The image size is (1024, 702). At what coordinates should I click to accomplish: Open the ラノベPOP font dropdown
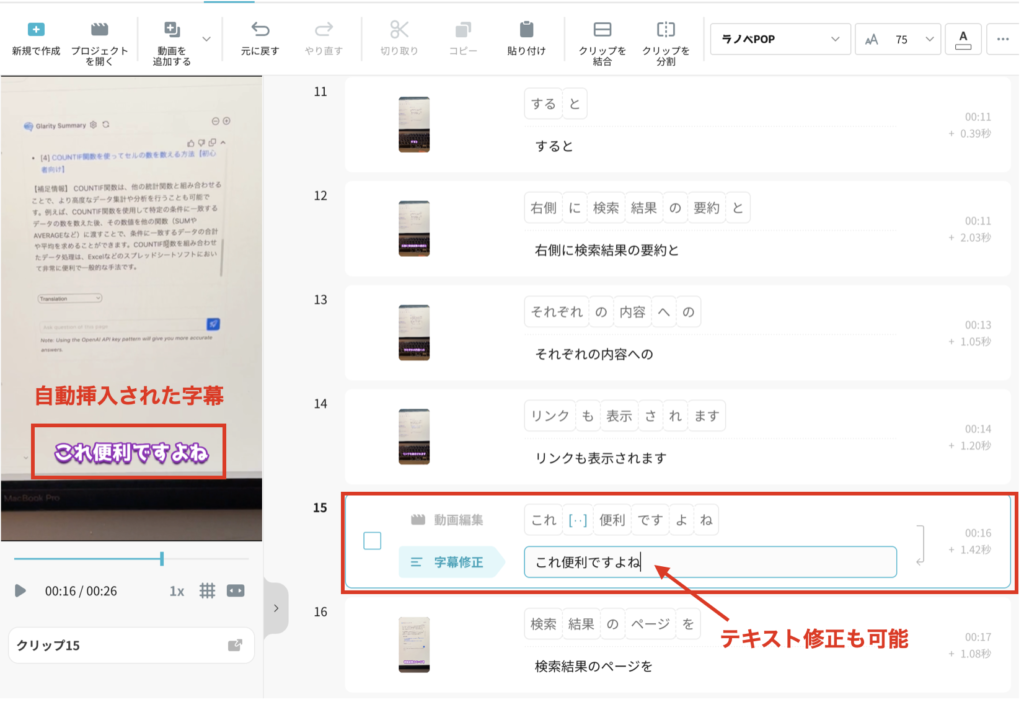[779, 39]
